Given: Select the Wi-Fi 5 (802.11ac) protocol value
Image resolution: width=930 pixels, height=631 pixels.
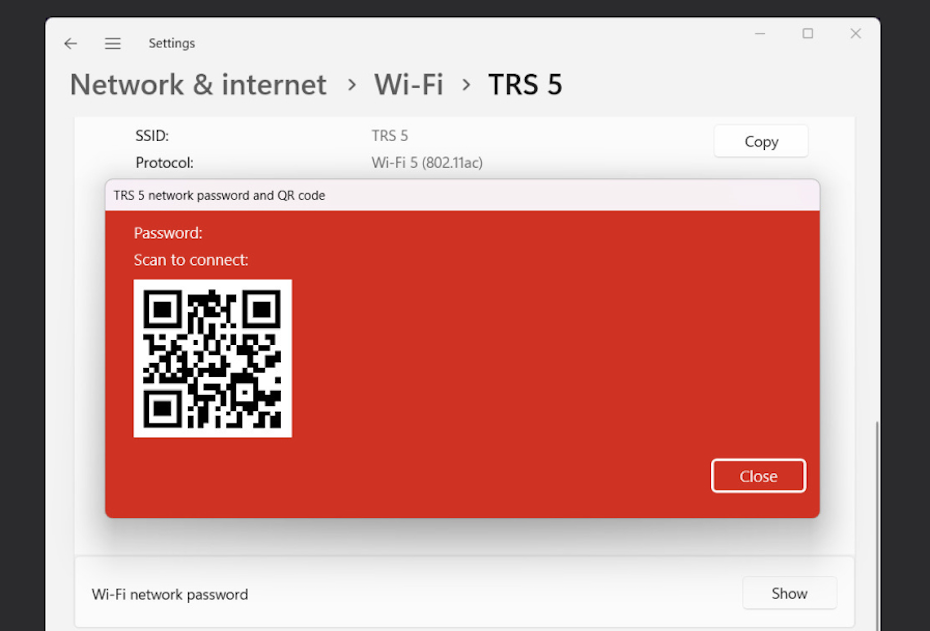Looking at the screenshot, I should (427, 162).
